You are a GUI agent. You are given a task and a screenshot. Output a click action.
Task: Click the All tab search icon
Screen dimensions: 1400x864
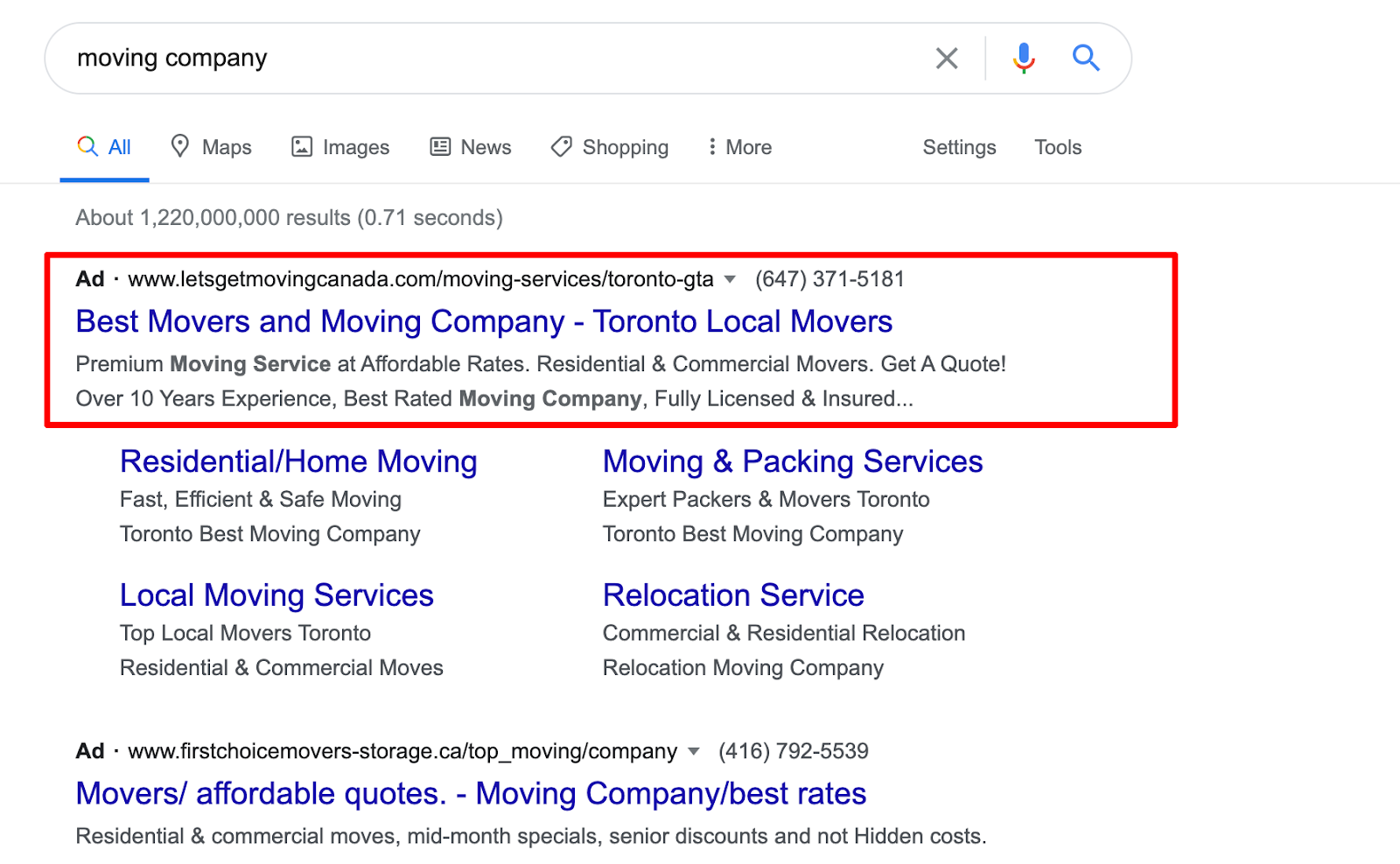click(x=87, y=146)
